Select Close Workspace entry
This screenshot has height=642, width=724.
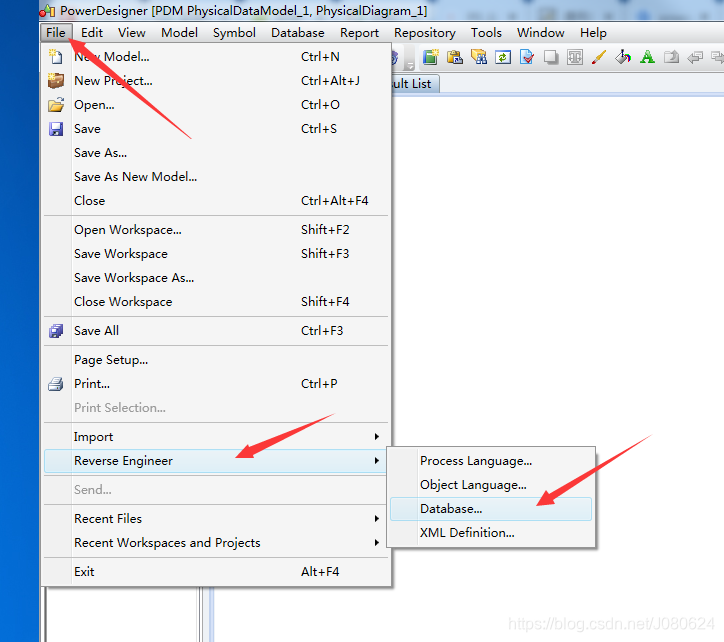(216, 302)
